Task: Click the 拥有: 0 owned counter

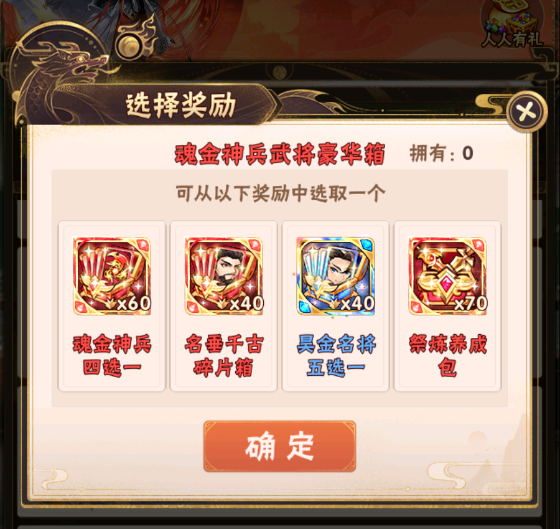Action: click(x=441, y=154)
